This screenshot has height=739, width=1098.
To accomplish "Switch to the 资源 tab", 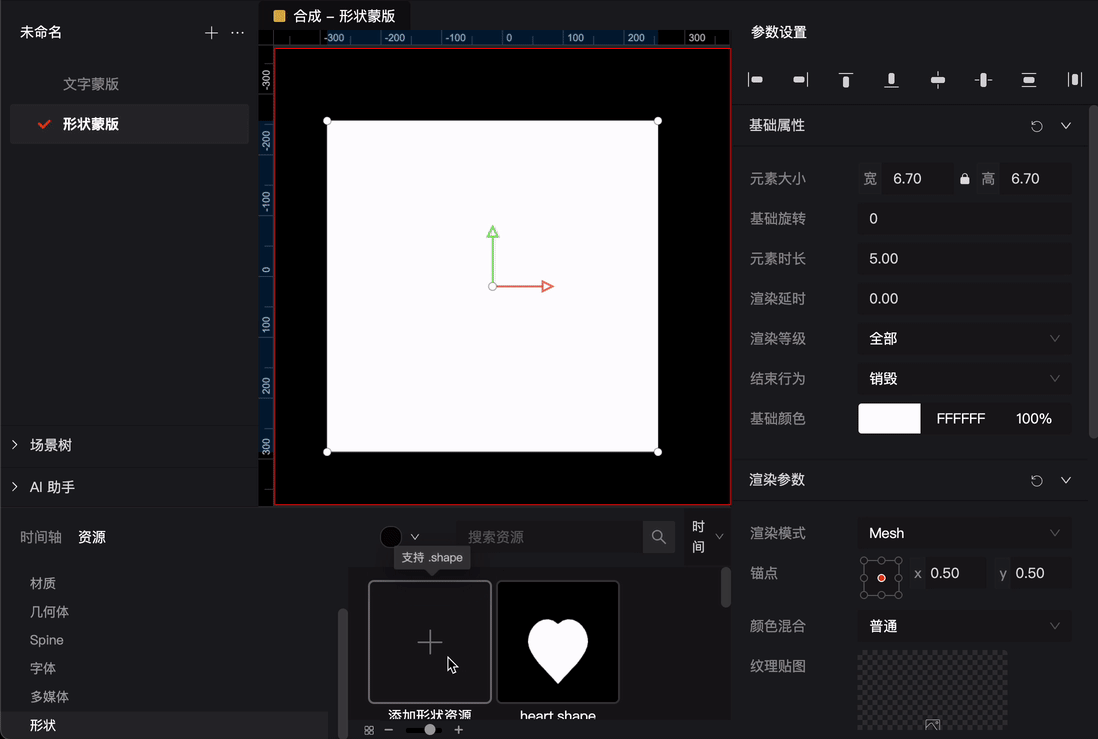I will 92,537.
